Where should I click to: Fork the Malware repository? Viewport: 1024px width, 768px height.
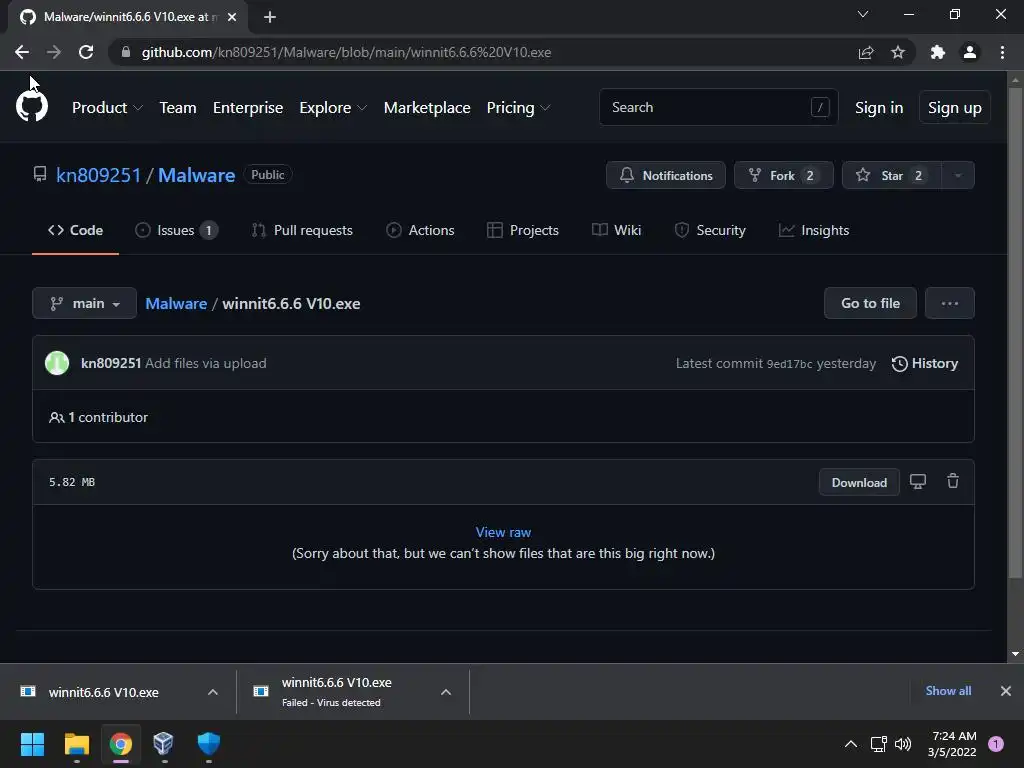click(x=784, y=175)
